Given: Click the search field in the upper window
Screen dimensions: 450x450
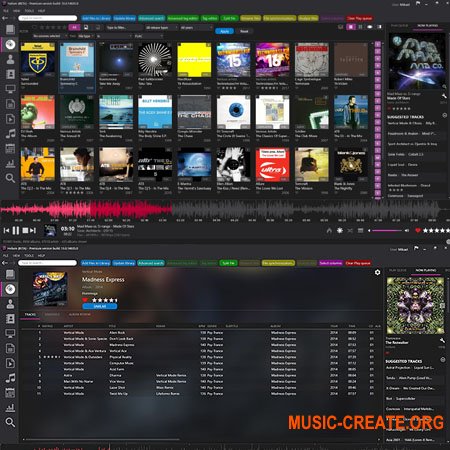Looking at the screenshot, I should pyautogui.click(x=48, y=18).
